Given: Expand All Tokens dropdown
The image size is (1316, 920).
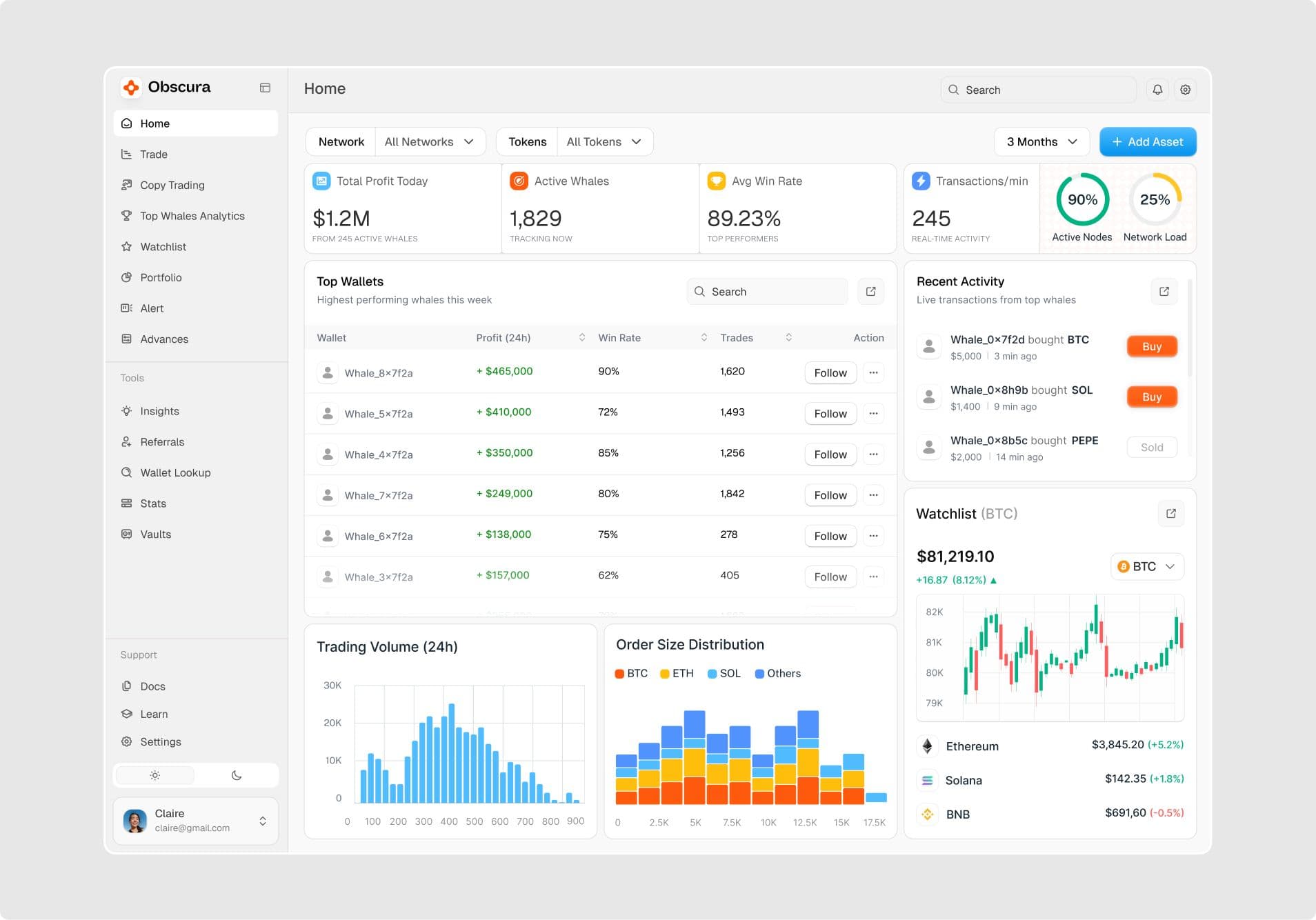Looking at the screenshot, I should [604, 142].
